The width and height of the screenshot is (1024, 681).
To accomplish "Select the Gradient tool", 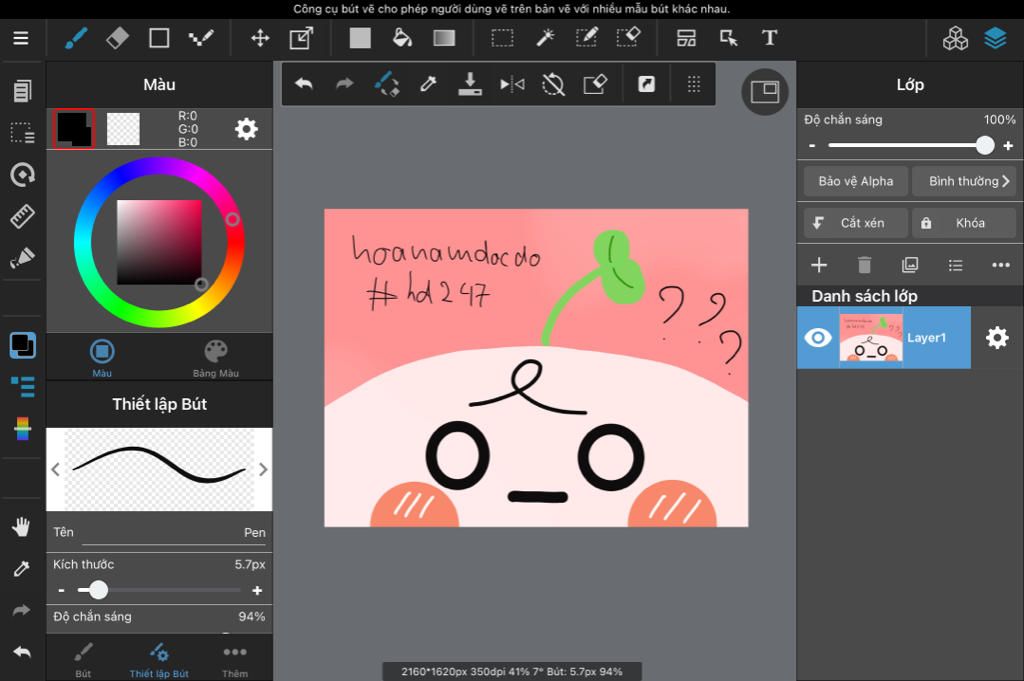I will [444, 38].
